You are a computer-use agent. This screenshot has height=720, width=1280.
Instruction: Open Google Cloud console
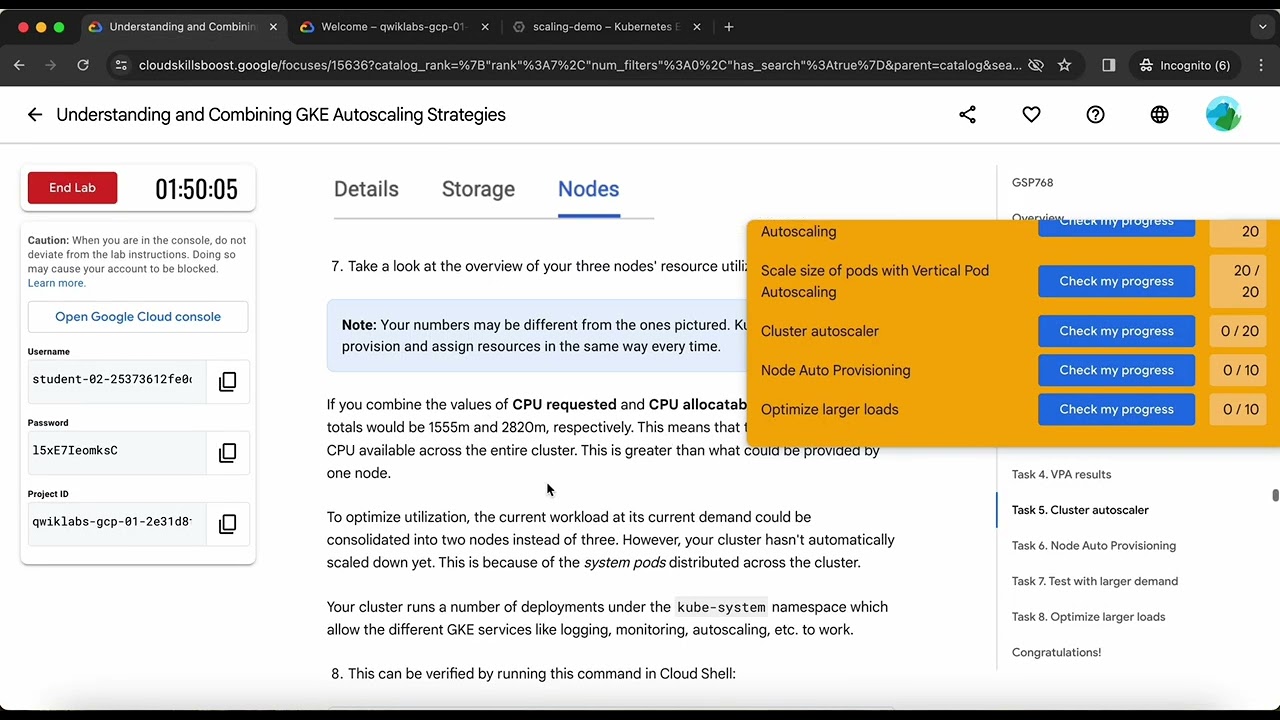click(138, 317)
